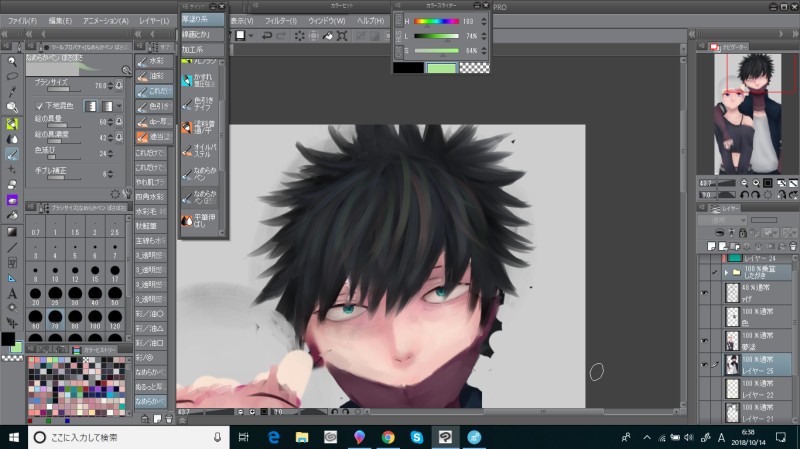The width and height of the screenshot is (800, 449).
Task: Click the Undo arrow in command bar
Action: click(x=266, y=35)
